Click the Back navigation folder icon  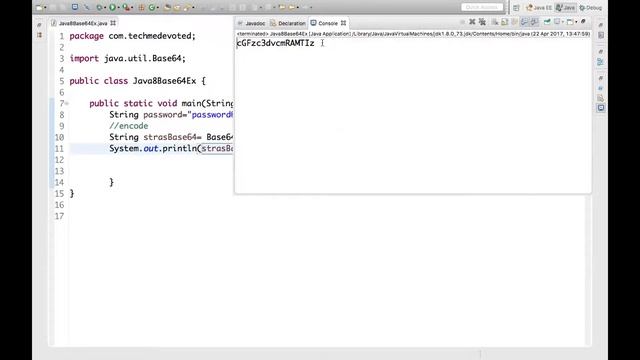[282, 7]
